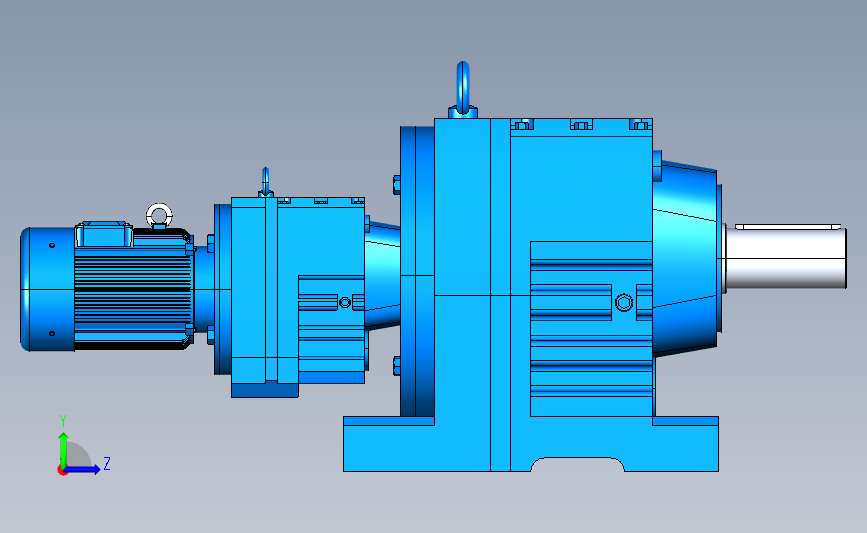867x533 pixels.
Task: Select the round plug on the small gearbox
Action: 344,302
